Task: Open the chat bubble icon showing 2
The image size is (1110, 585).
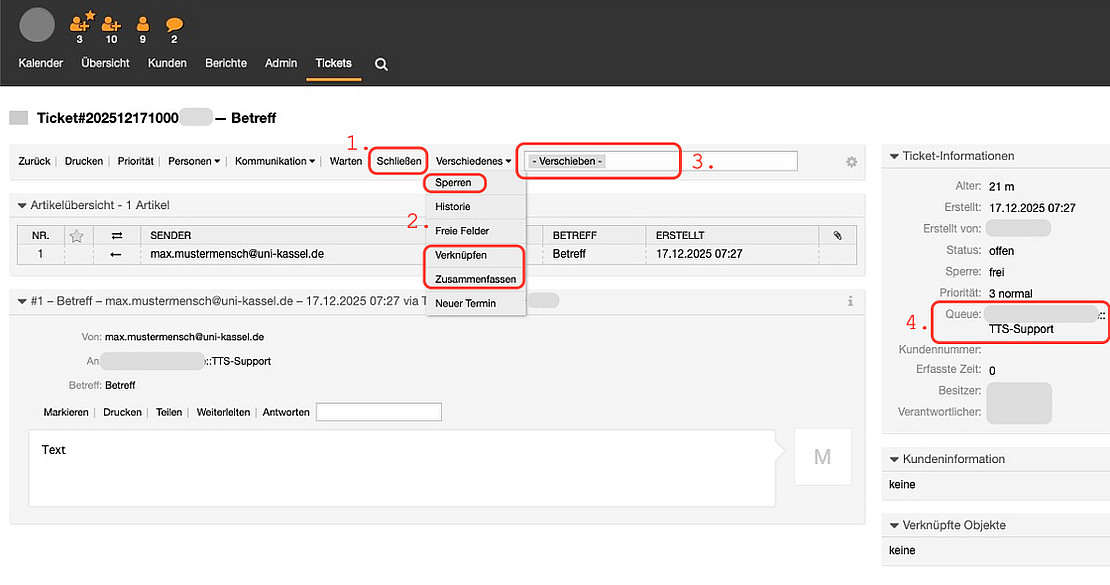Action: pyautogui.click(x=174, y=23)
